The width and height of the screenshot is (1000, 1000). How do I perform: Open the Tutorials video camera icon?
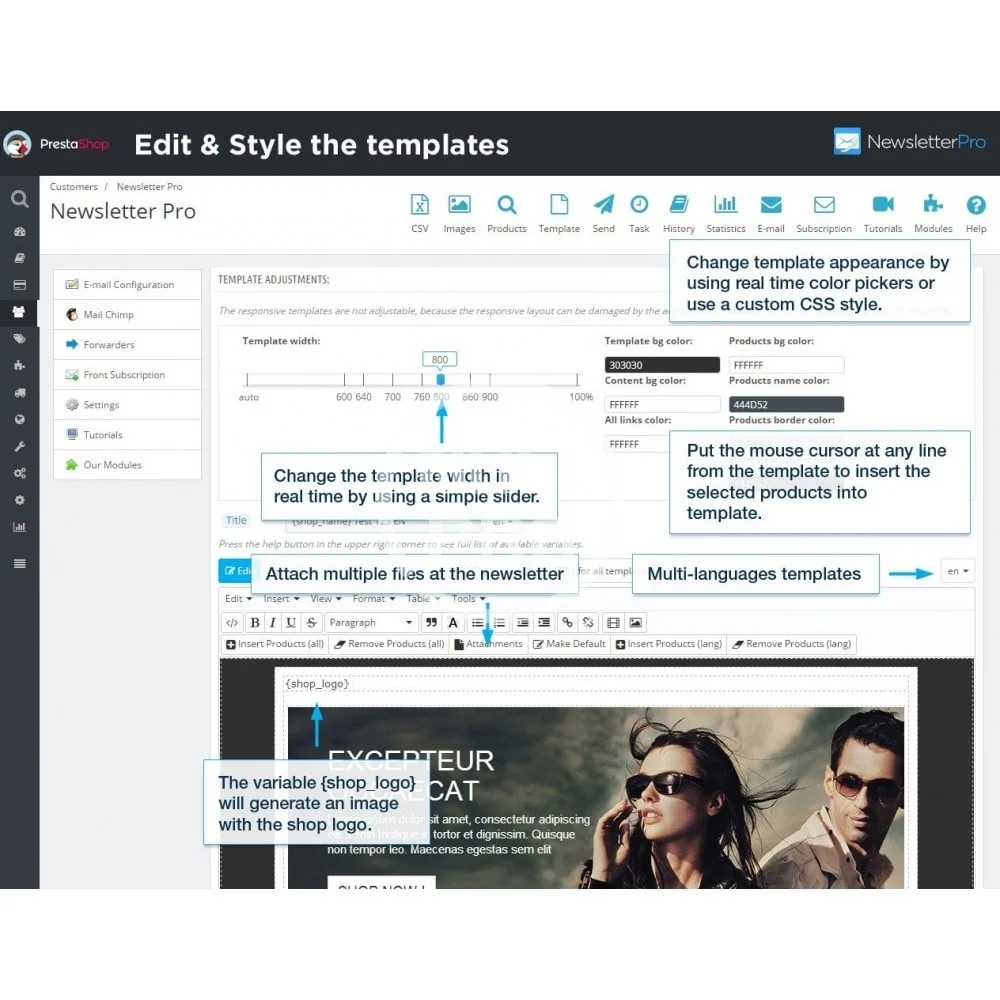point(882,206)
